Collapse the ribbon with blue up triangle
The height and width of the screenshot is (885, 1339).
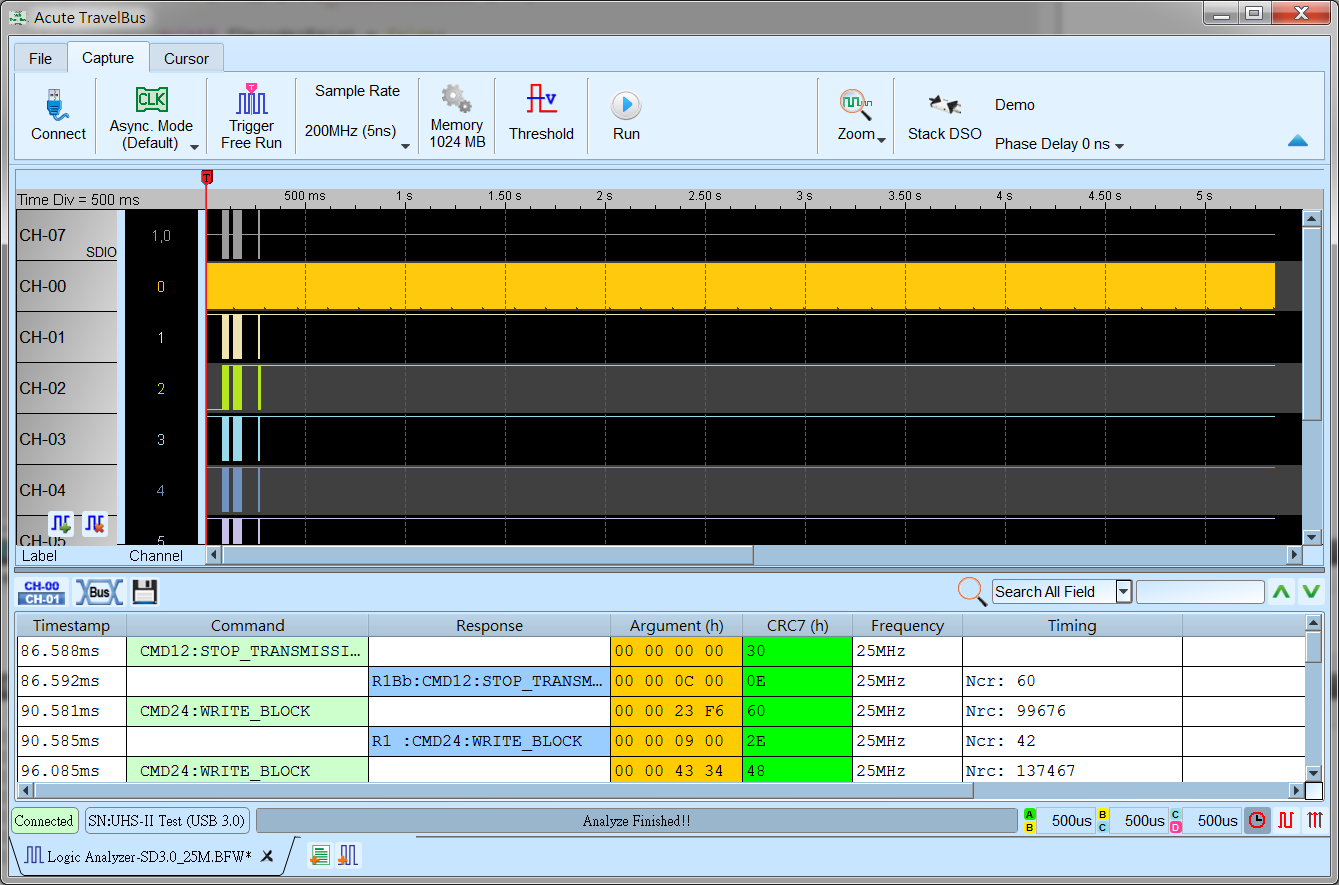click(1298, 142)
